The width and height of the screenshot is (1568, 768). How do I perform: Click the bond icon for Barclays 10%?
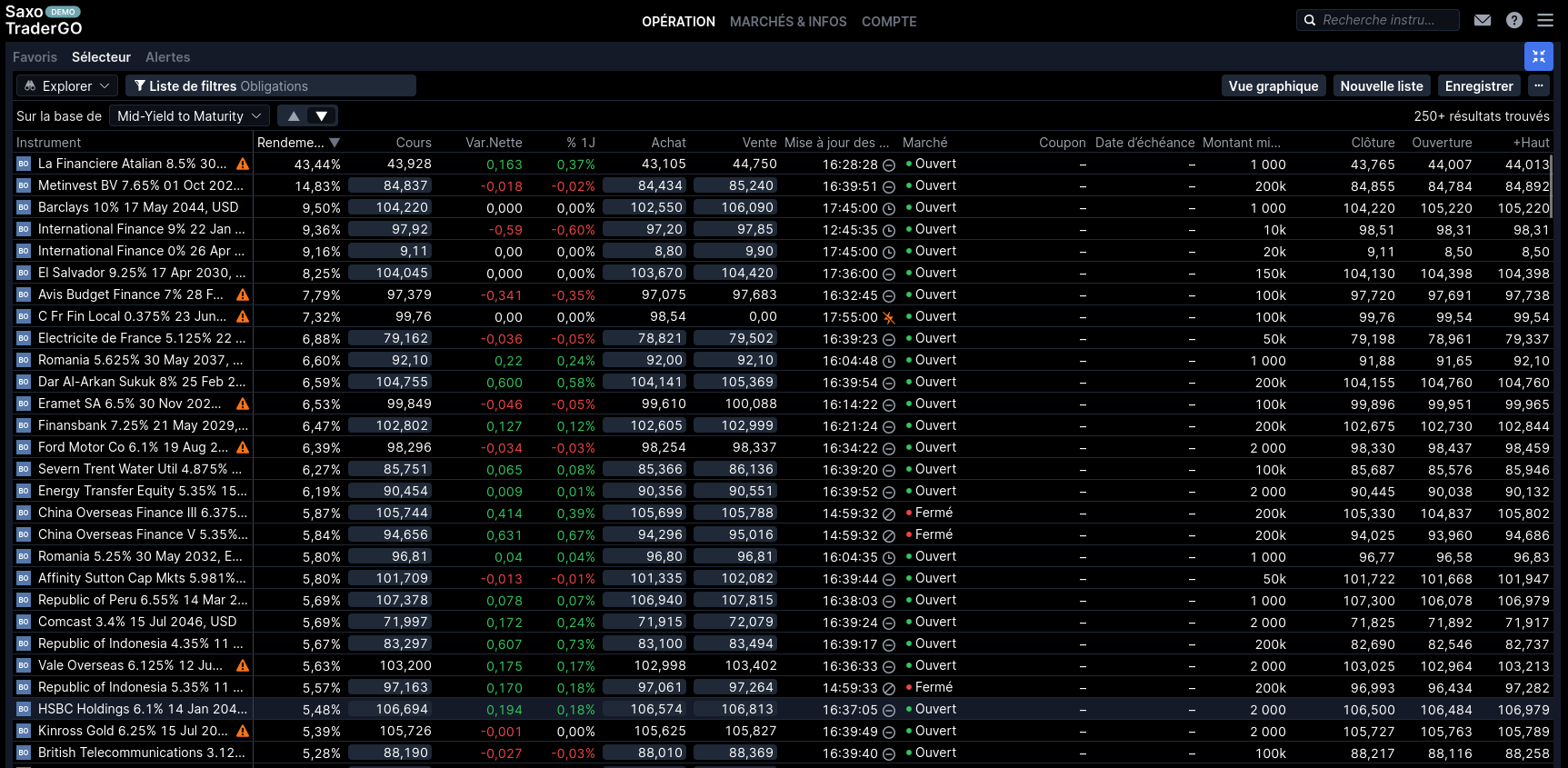pos(24,207)
